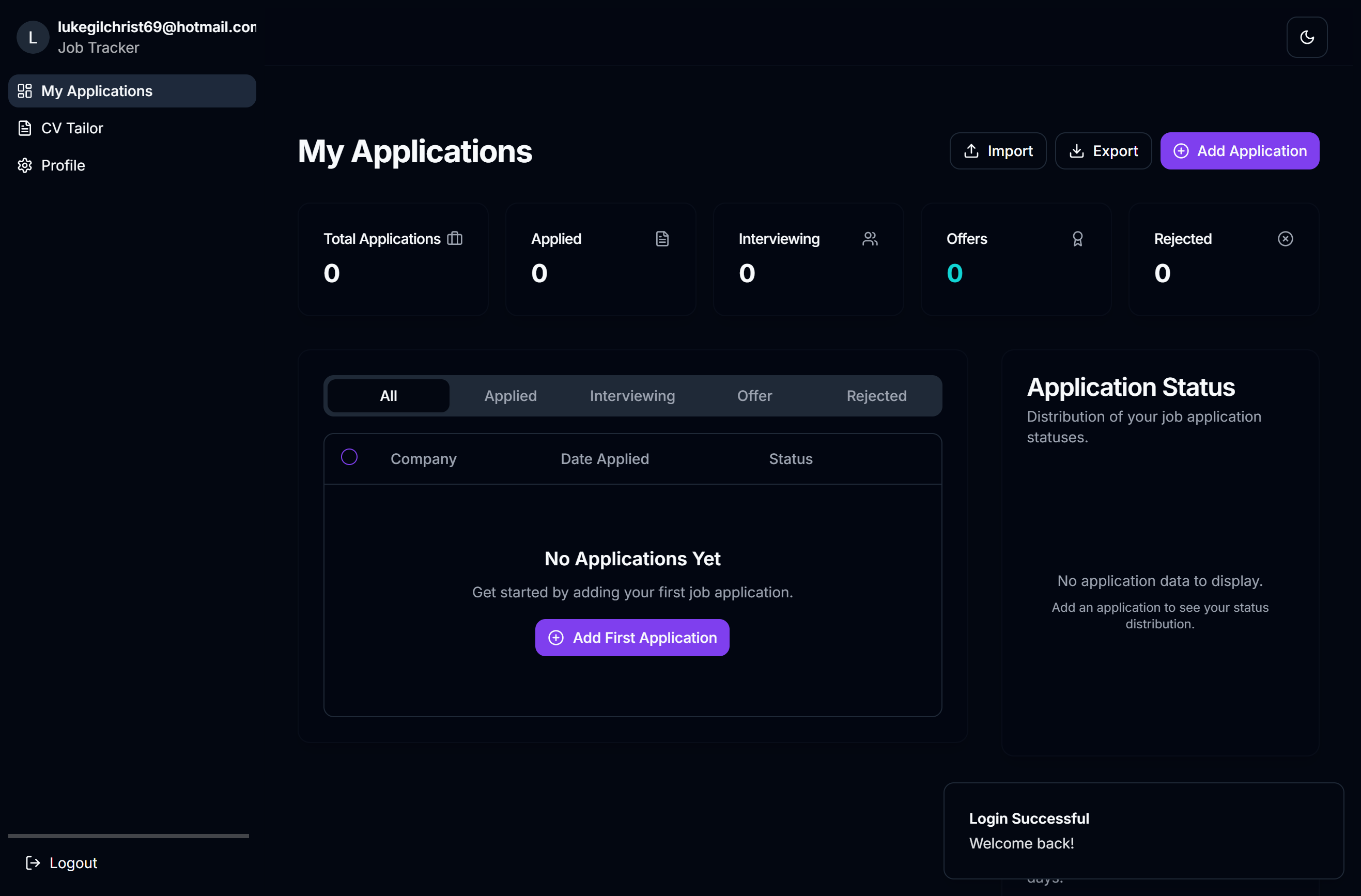Click the briefcase icon in Total Applications
This screenshot has height=896, width=1361.
tap(455, 238)
